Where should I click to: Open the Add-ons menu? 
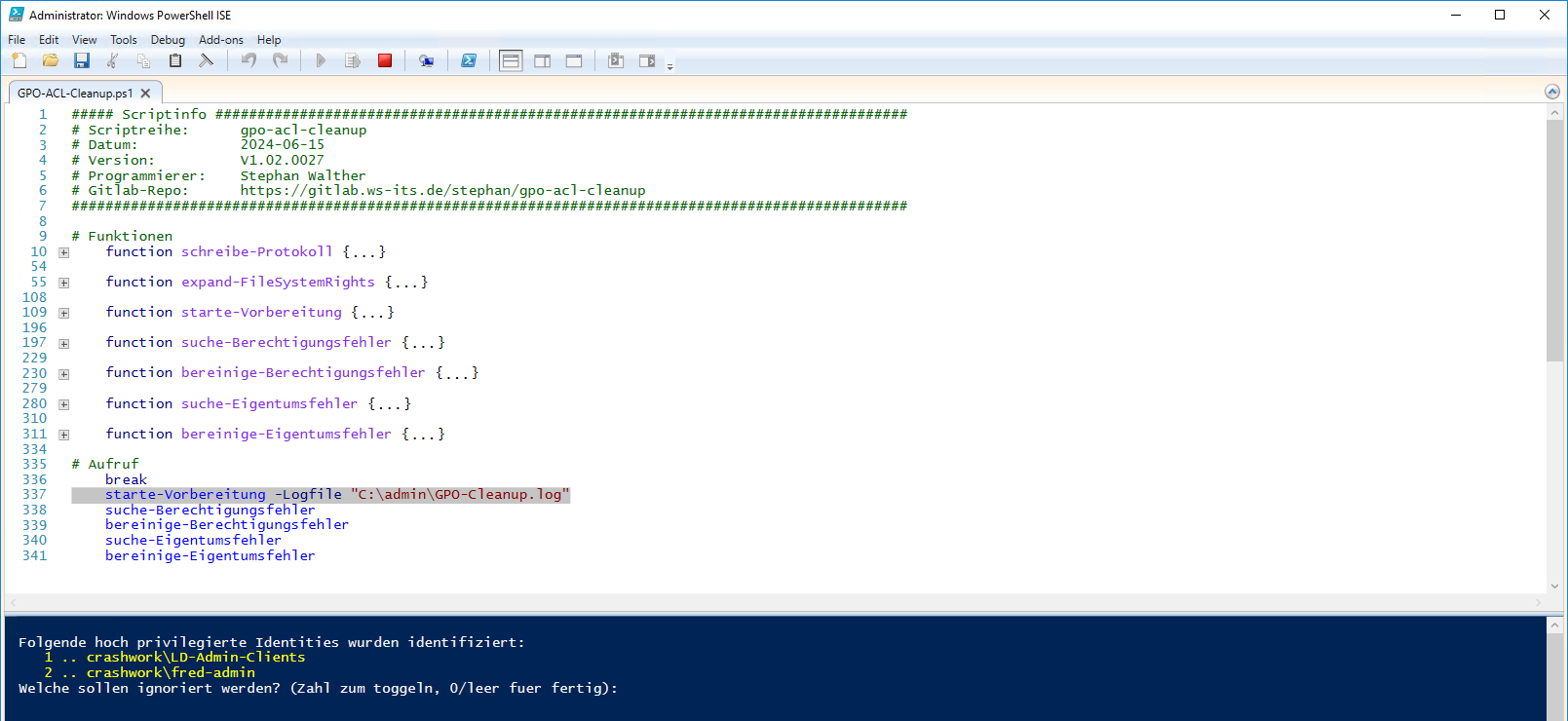[x=221, y=40]
